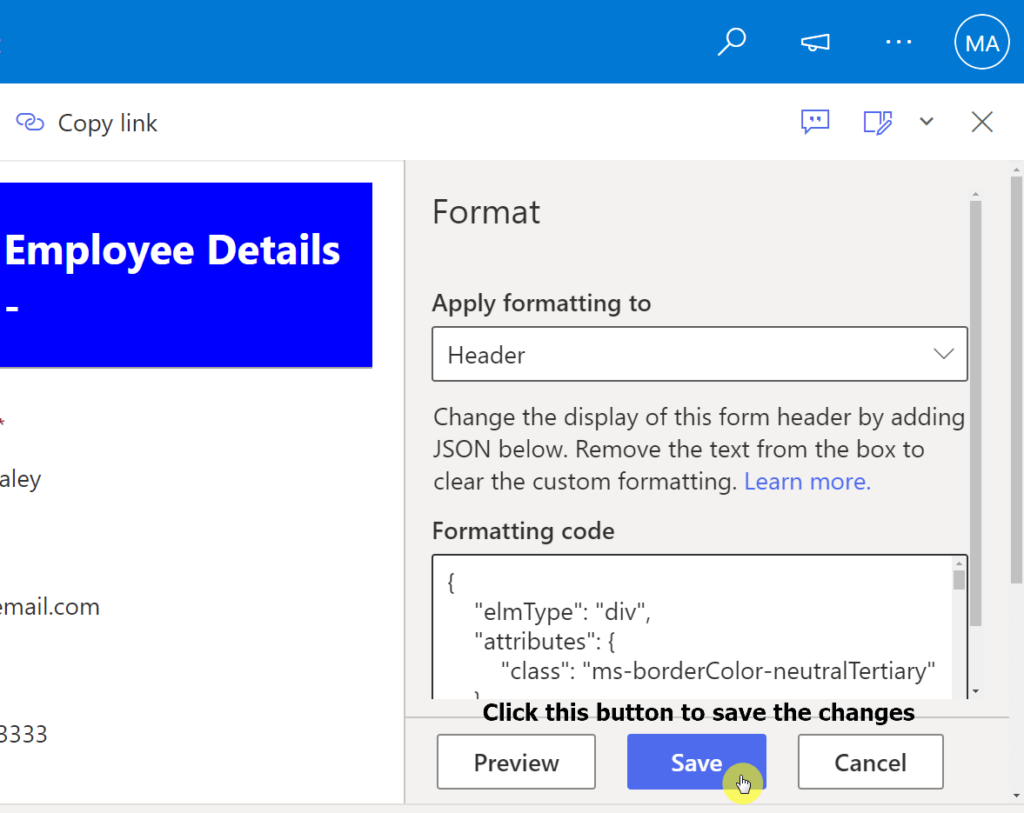Open the search magnifier icon

[x=732, y=42]
